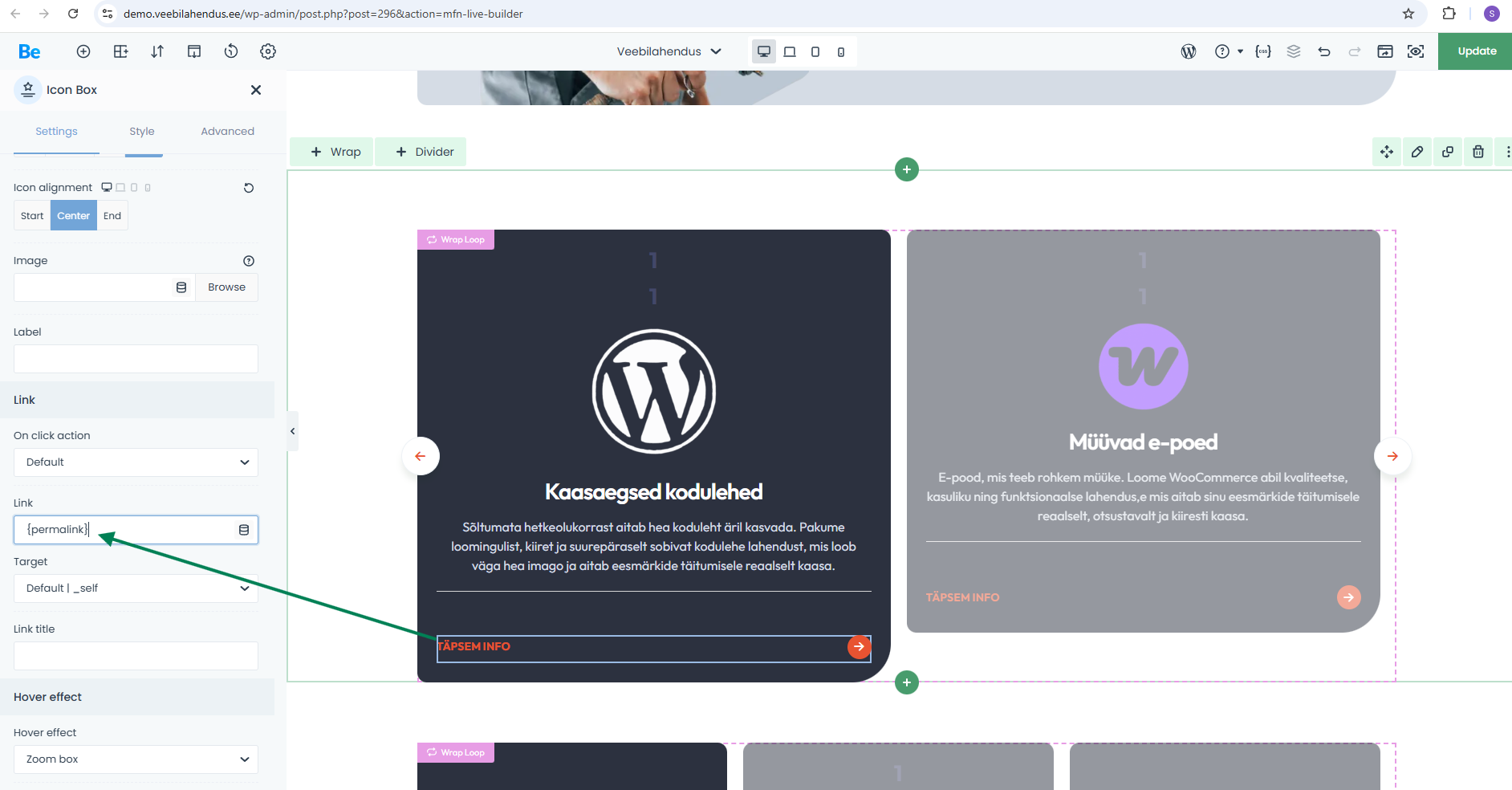Image resolution: width=1512 pixels, height=790 pixels.
Task: Set icon alignment to End
Action: coord(112,216)
